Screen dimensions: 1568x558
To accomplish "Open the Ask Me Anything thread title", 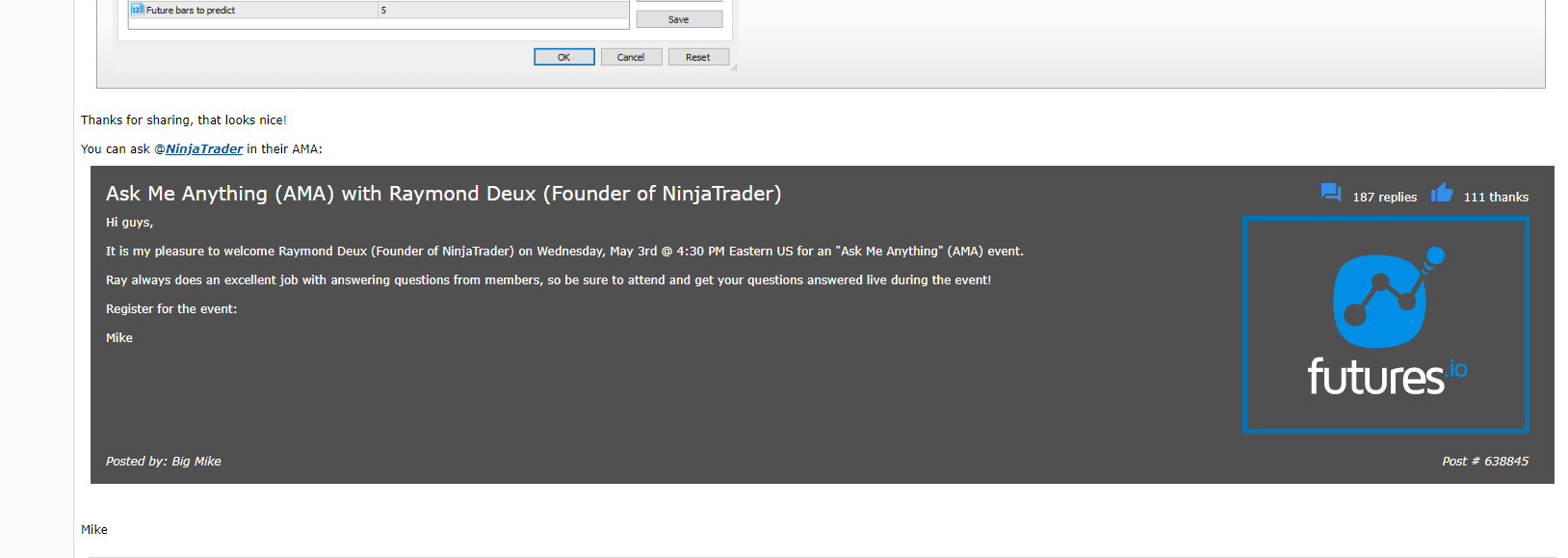I will point(443,194).
